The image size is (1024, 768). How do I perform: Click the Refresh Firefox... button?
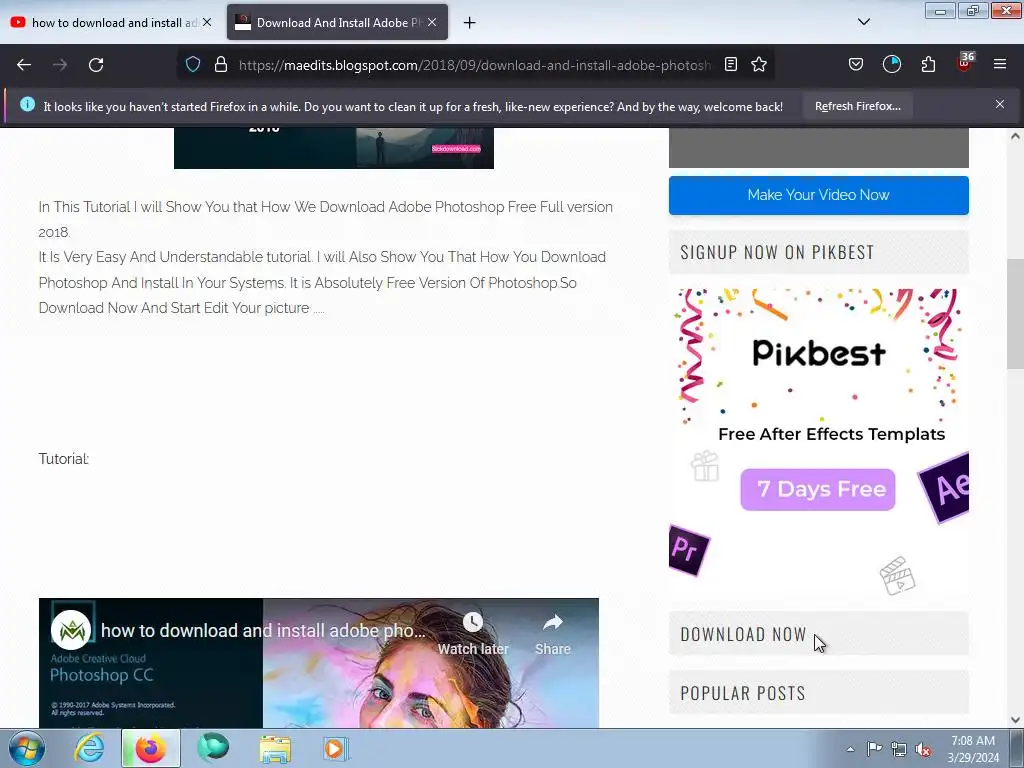857,106
